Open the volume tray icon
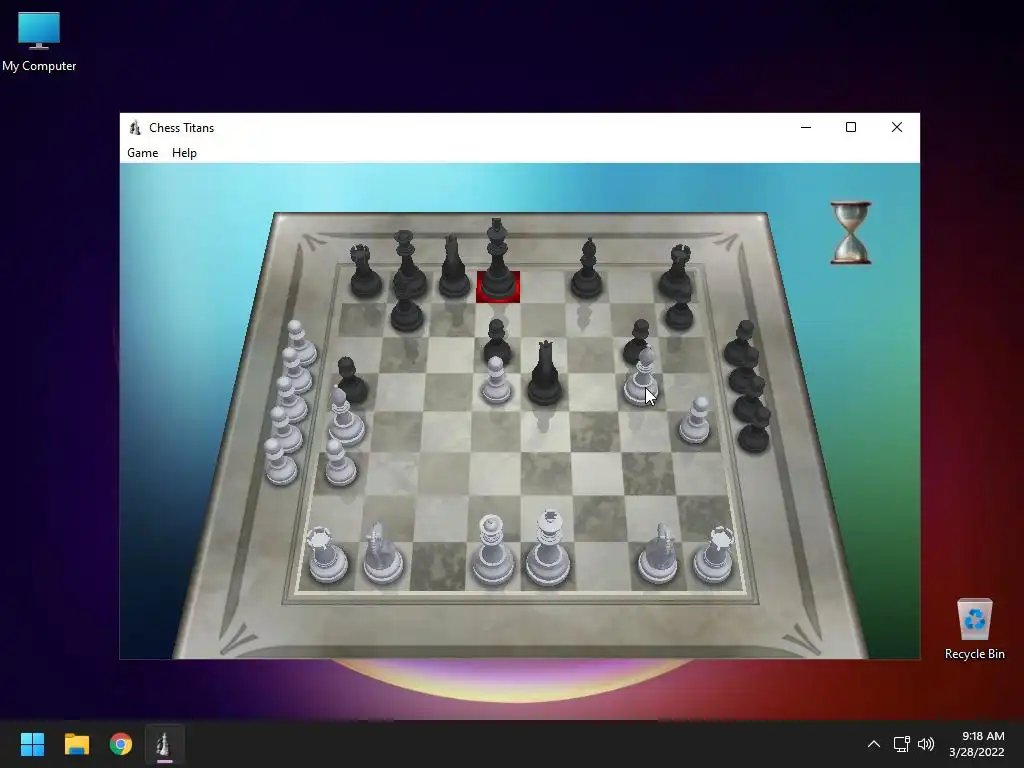1024x768 pixels. [926, 744]
